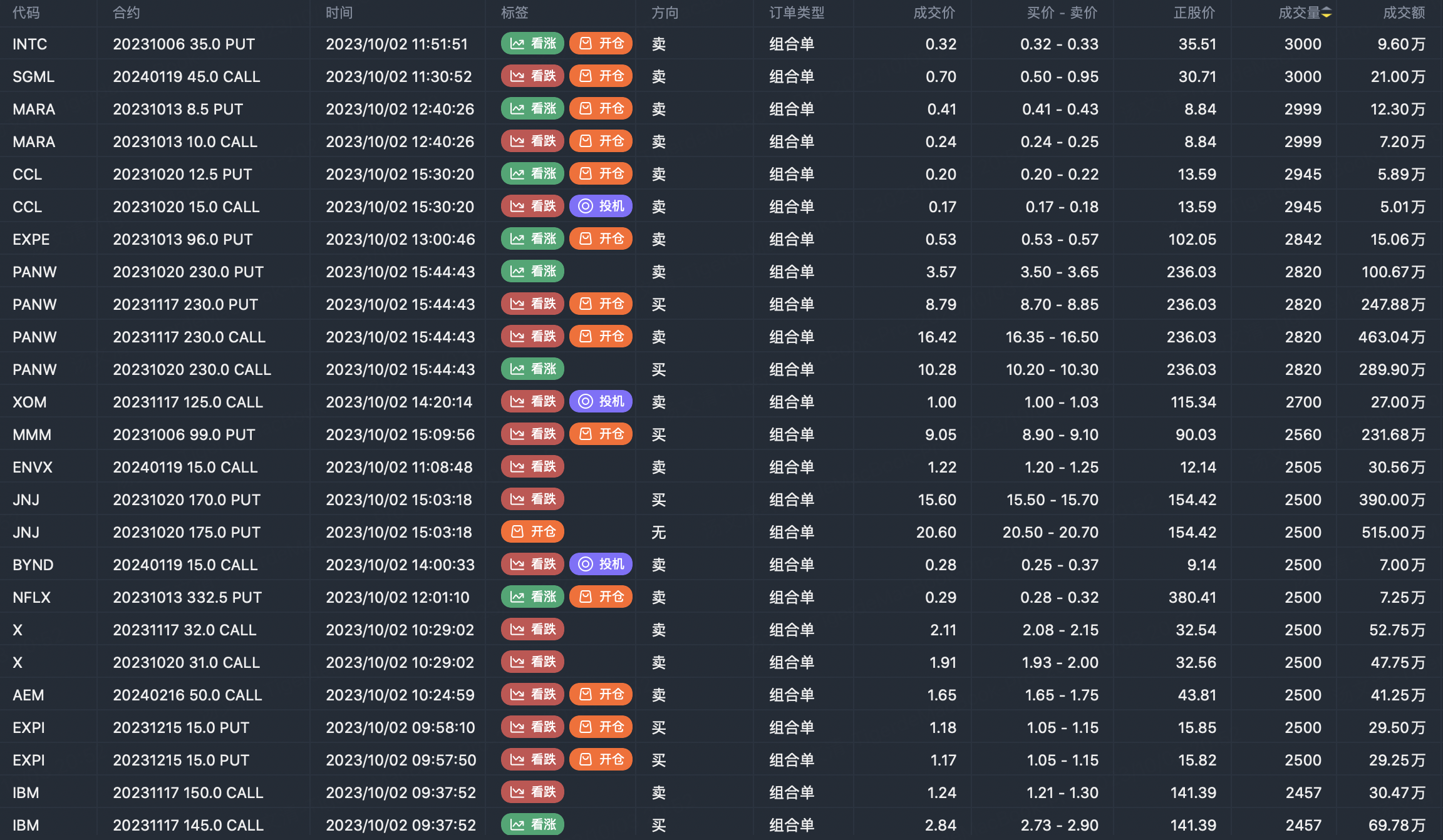The image size is (1443, 840).
Task: Click 看涨 tag on PANW 20231020 230.0 PUT row
Action: click(532, 272)
